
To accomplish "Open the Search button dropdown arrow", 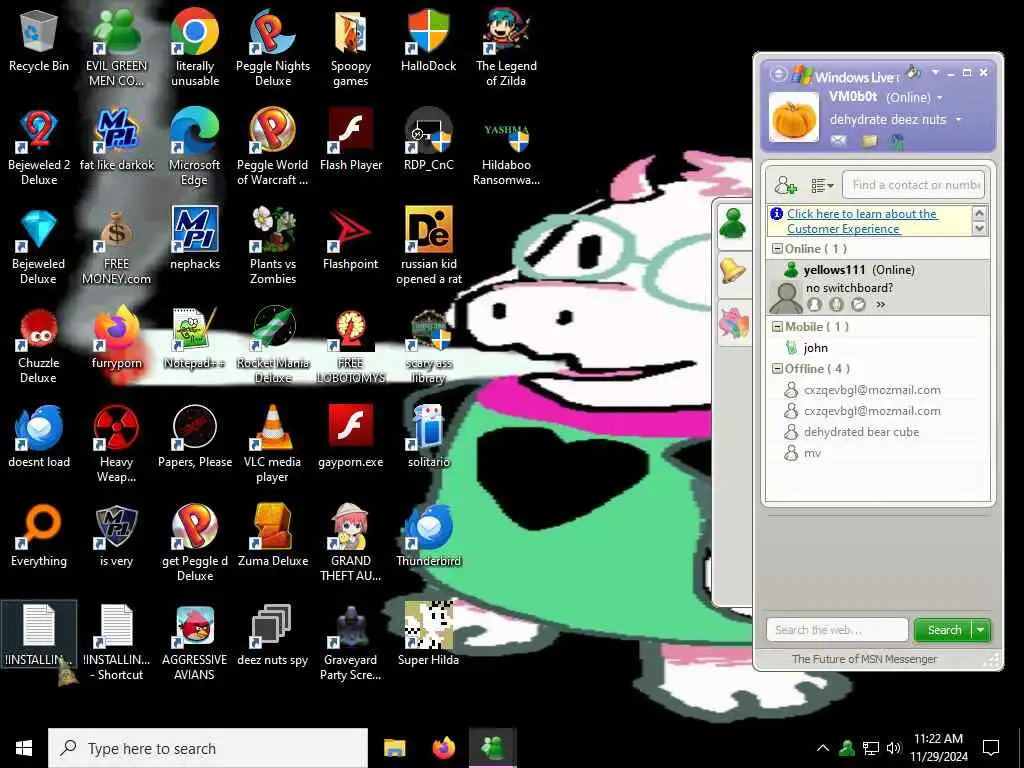I will pos(980,630).
